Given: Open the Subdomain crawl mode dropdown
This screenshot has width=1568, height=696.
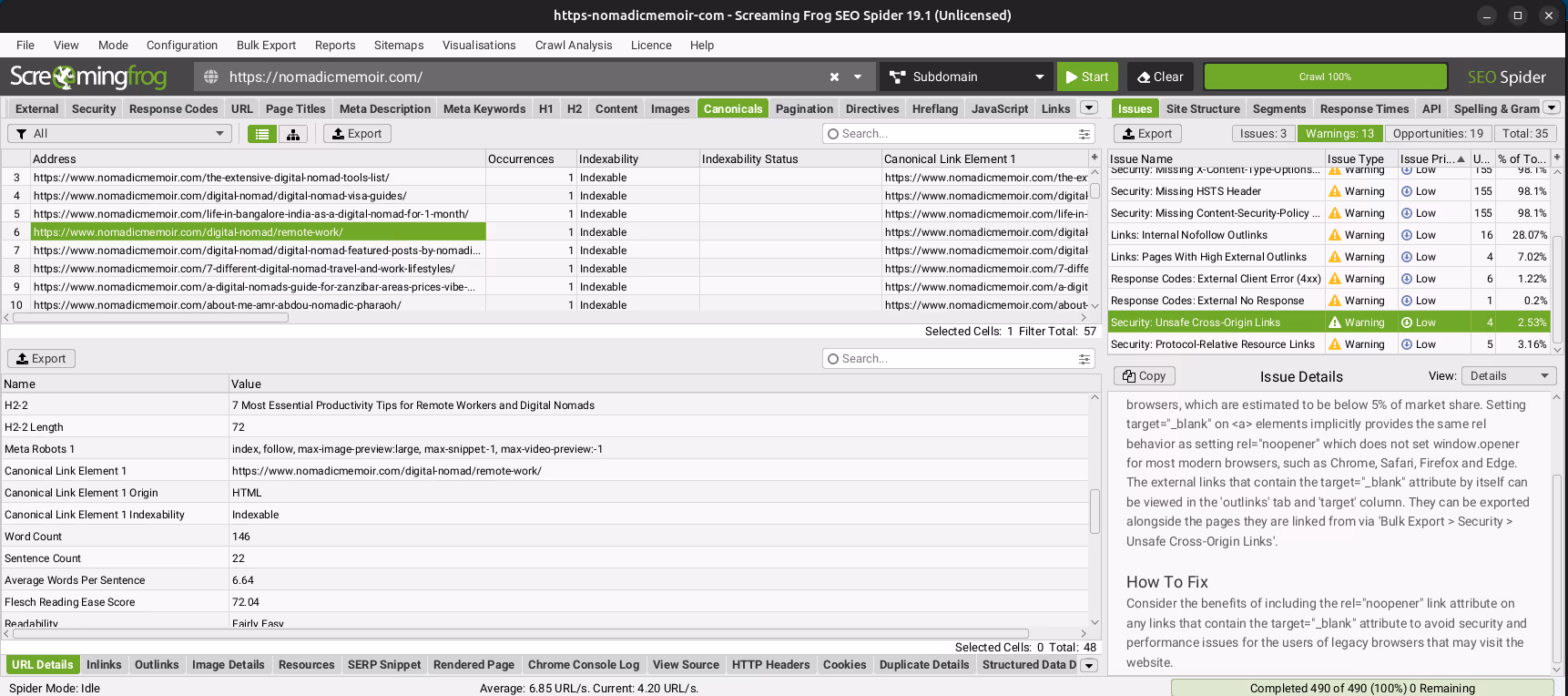Looking at the screenshot, I should [x=966, y=77].
